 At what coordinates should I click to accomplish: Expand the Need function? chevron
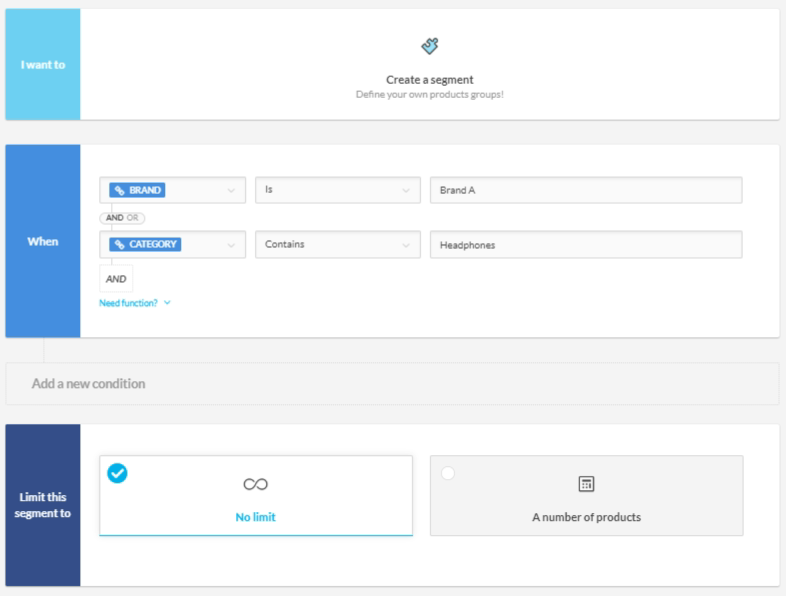pyautogui.click(x=167, y=303)
